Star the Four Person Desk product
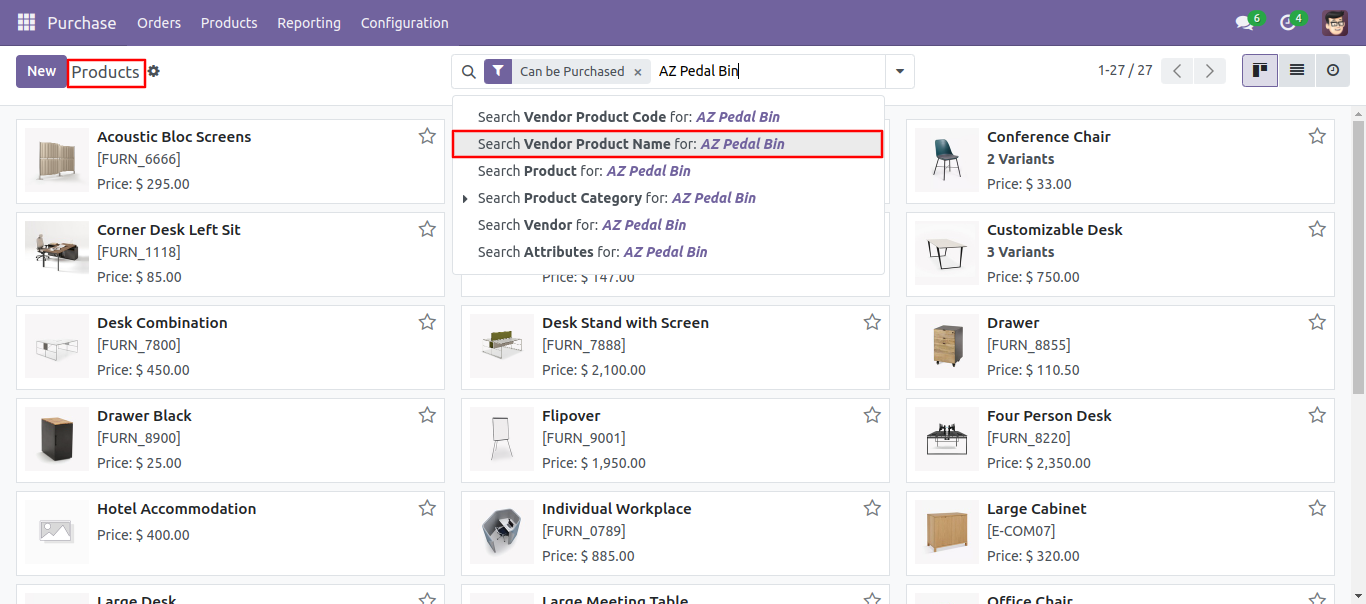The width and height of the screenshot is (1366, 604). 1317,415
